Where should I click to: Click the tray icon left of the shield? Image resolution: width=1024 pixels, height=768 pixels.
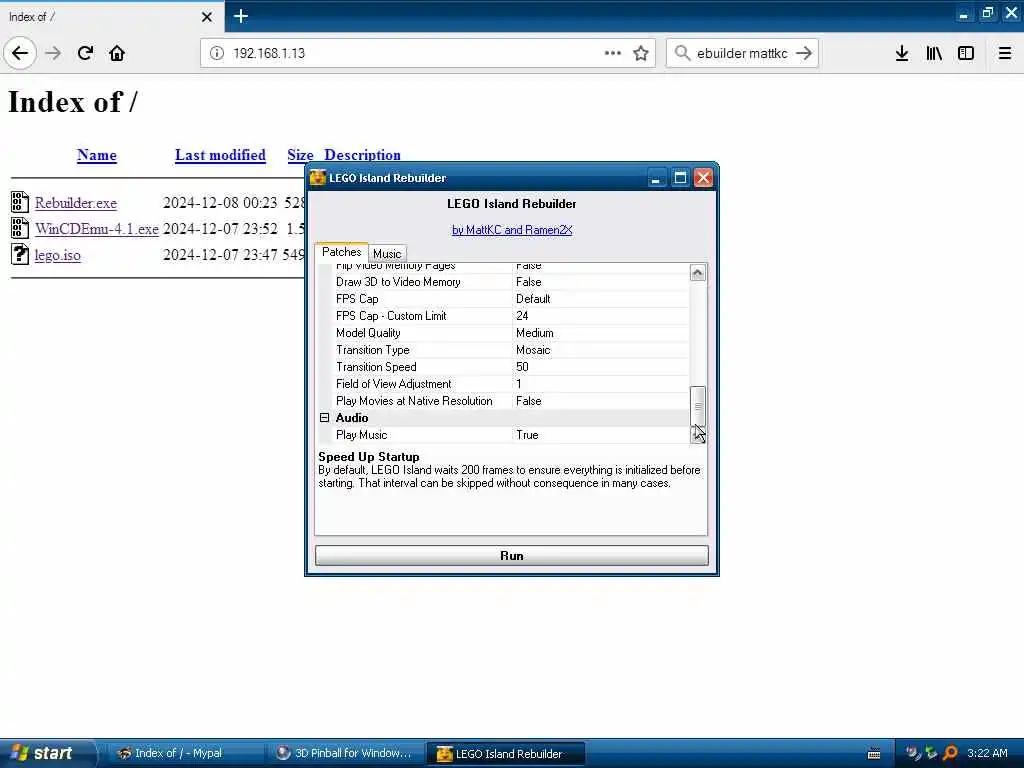914,753
